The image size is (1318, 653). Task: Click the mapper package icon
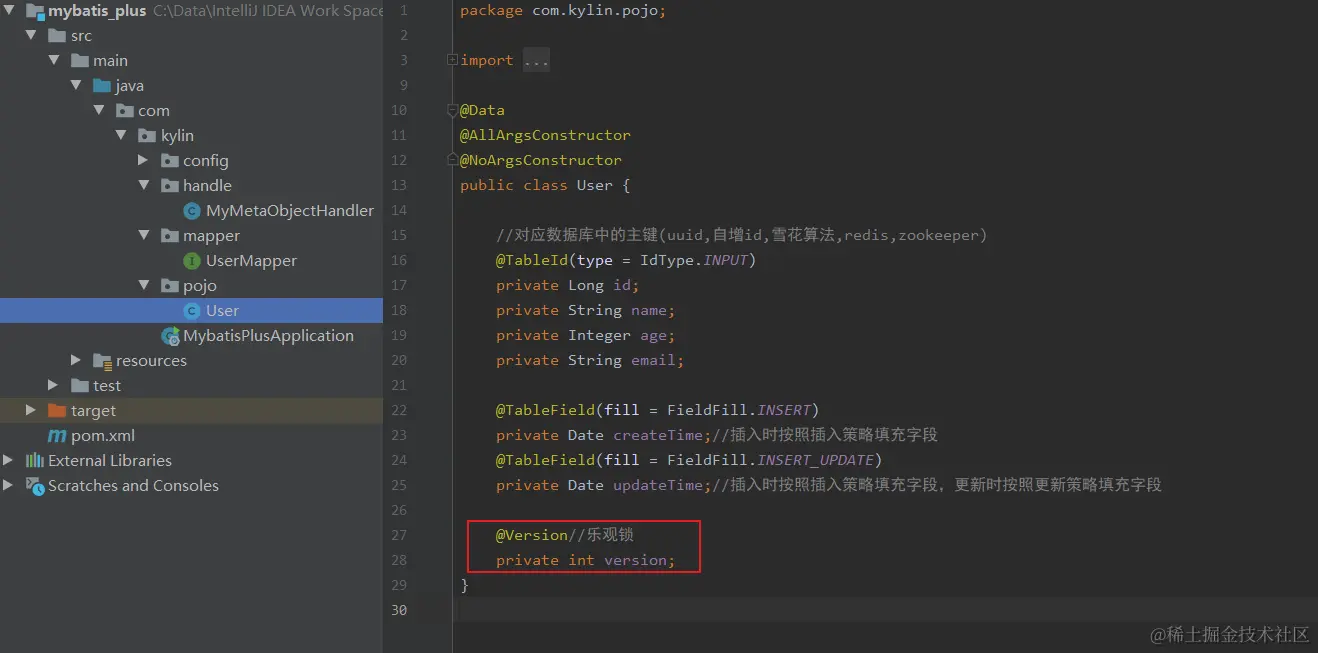pos(170,236)
